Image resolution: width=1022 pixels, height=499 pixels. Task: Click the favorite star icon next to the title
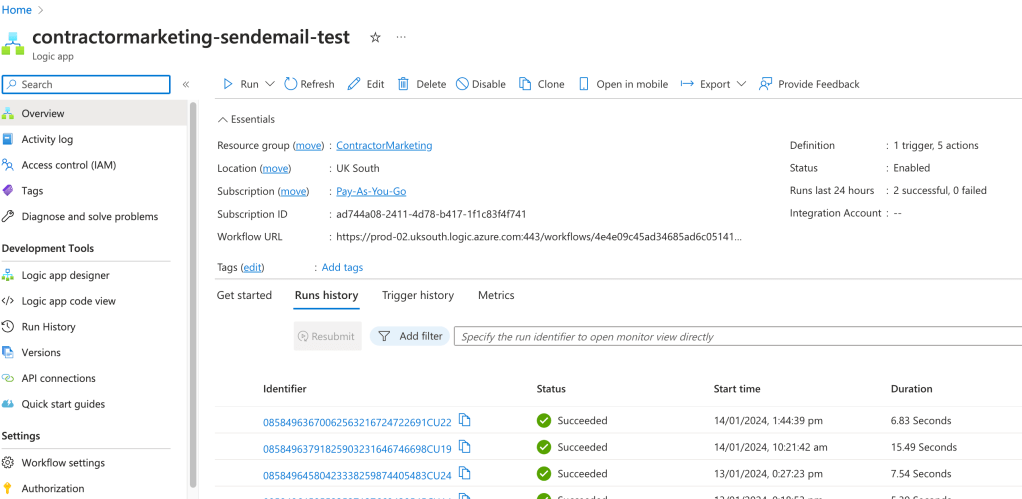tap(375, 38)
